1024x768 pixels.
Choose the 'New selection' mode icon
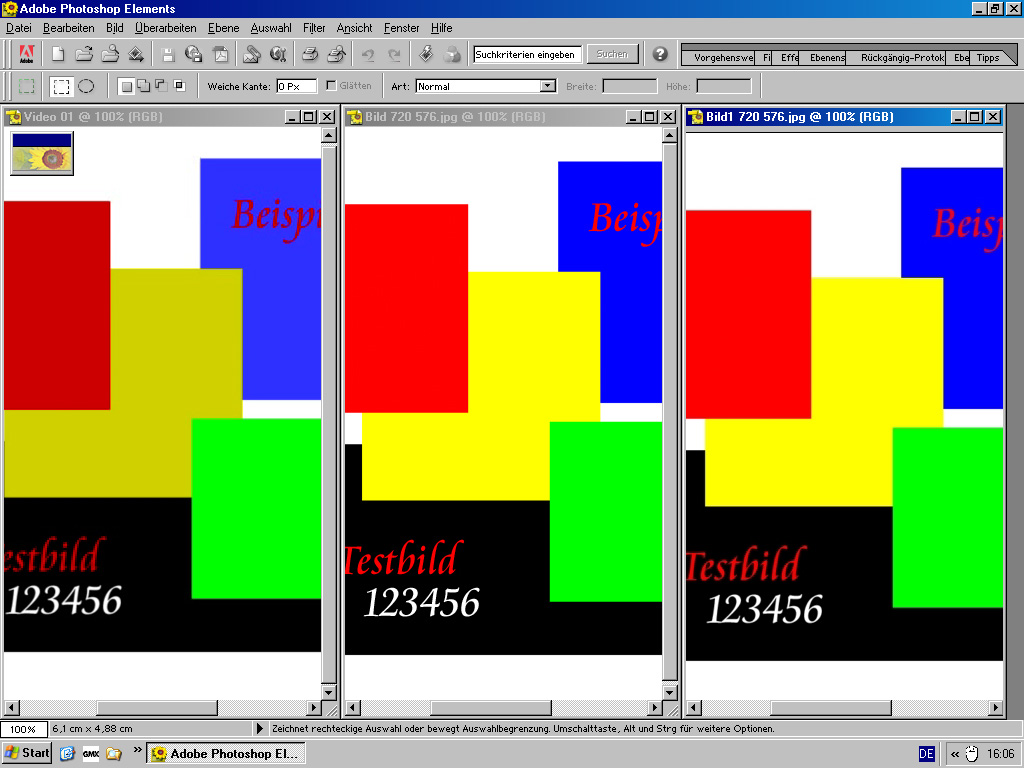tap(125, 86)
